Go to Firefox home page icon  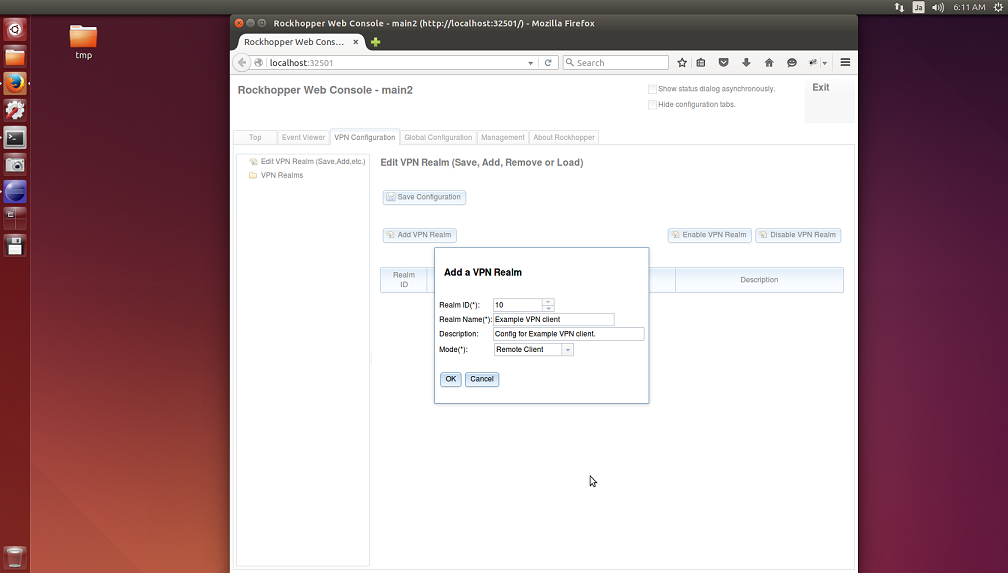tap(769, 62)
